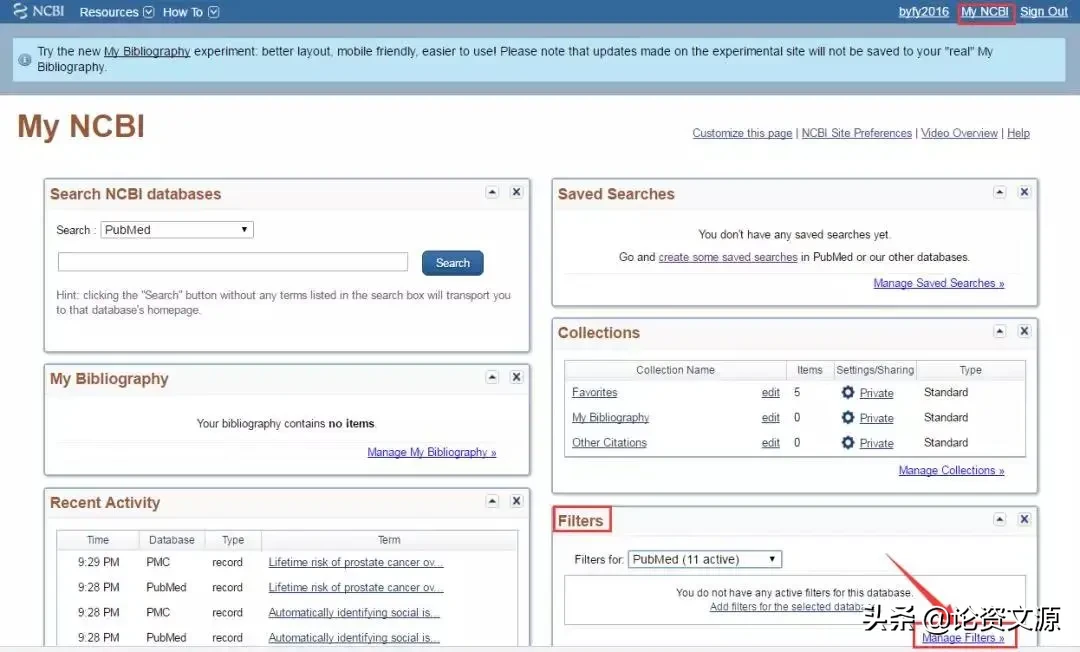This screenshot has width=1080, height=652.
Task: Click Private setting for My Bibliography
Action: tap(876, 418)
